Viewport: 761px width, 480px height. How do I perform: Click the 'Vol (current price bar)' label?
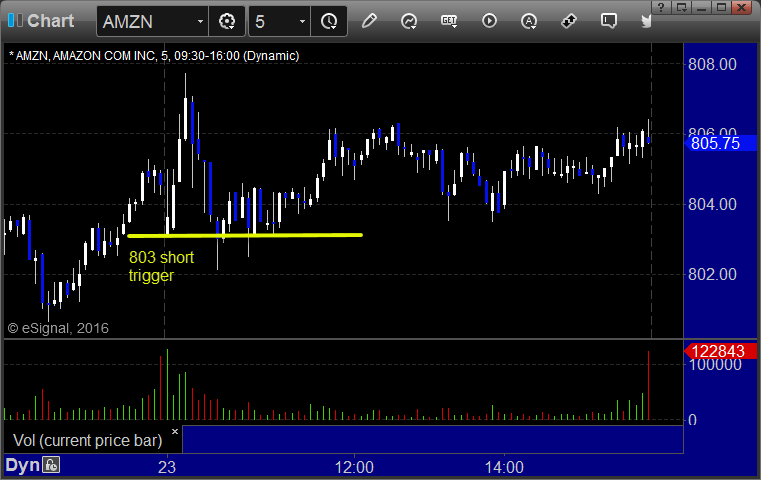click(87, 441)
